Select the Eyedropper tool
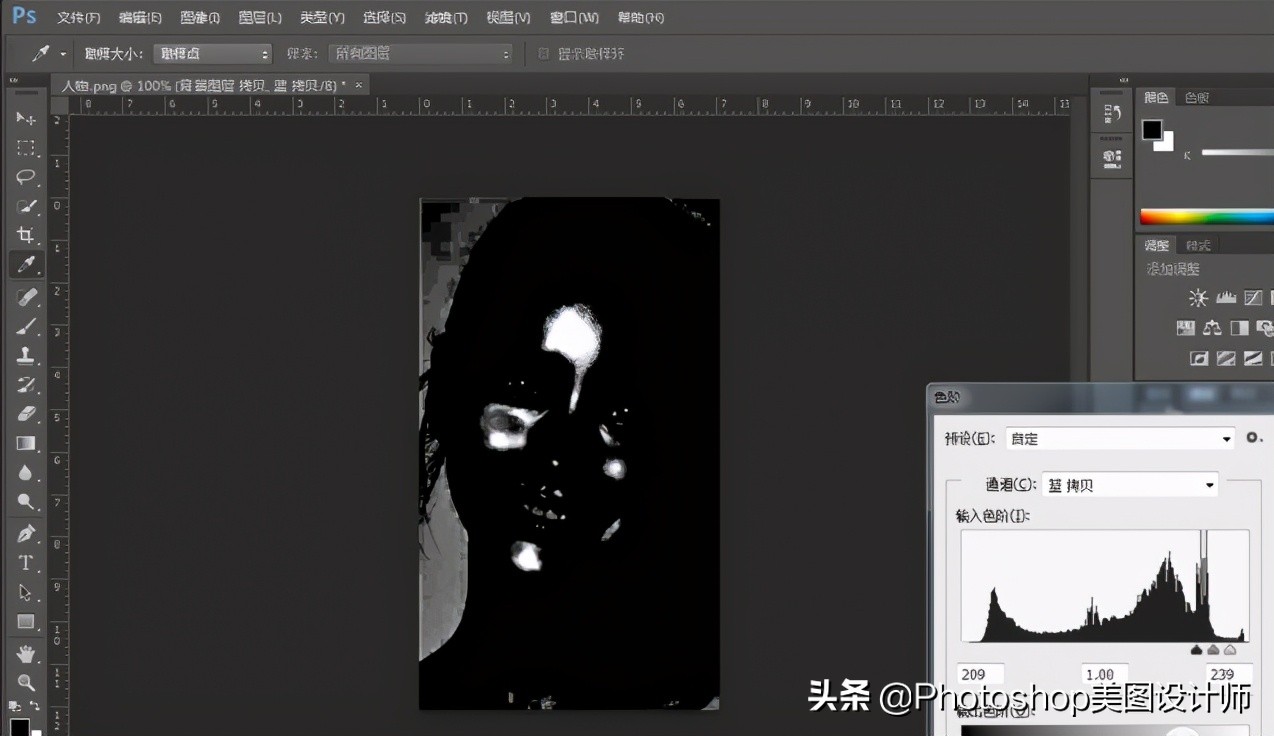The height and width of the screenshot is (736, 1274). pos(26,264)
